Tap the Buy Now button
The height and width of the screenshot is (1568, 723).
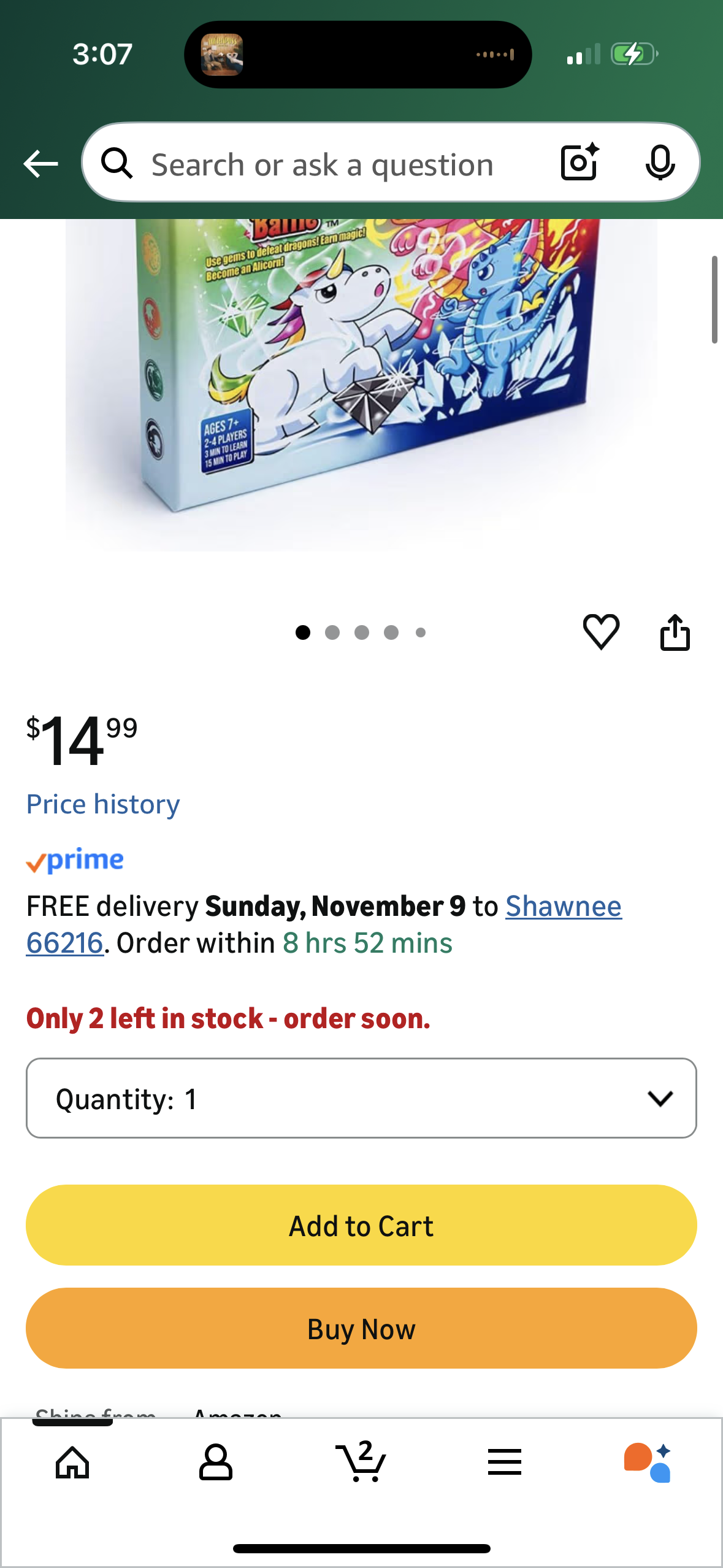[361, 1328]
